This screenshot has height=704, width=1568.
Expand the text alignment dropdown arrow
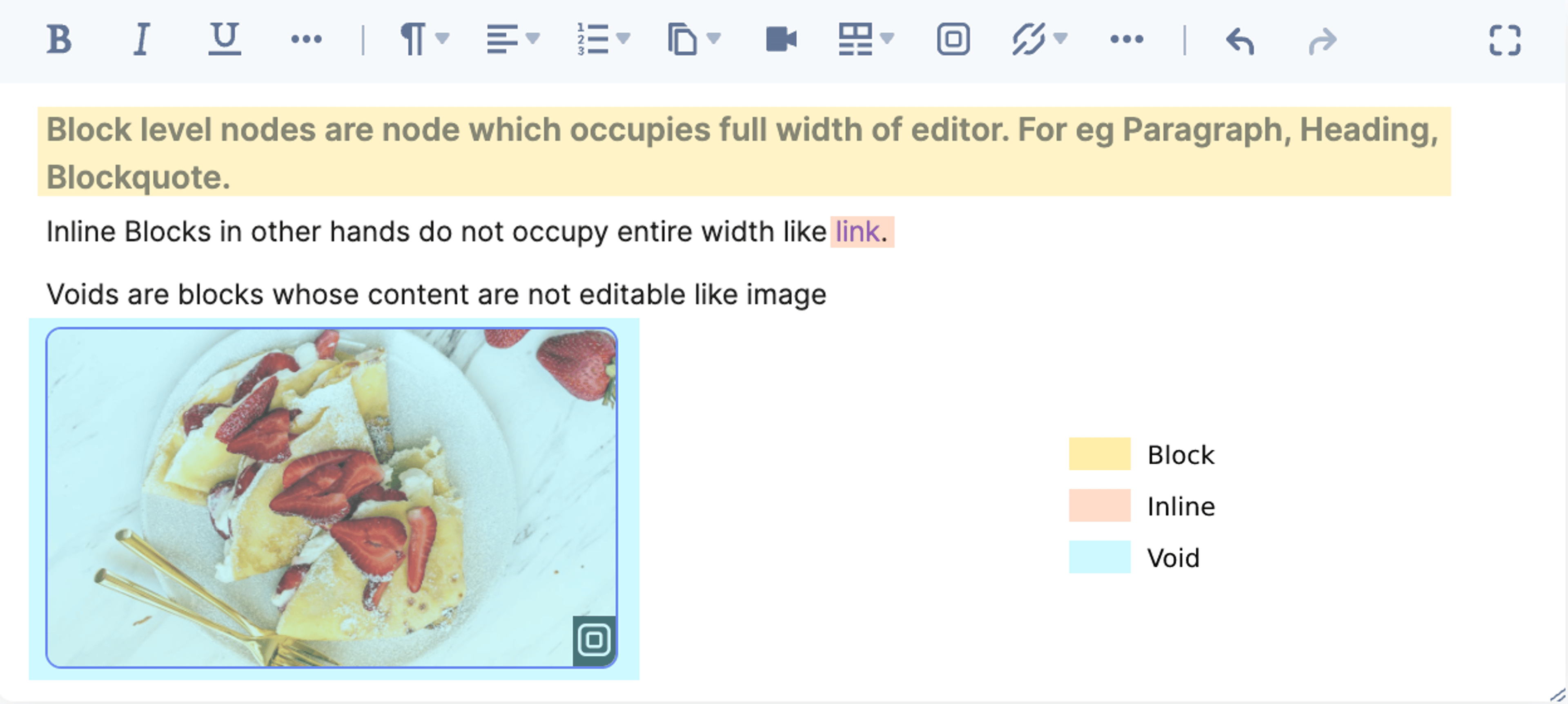tap(532, 39)
